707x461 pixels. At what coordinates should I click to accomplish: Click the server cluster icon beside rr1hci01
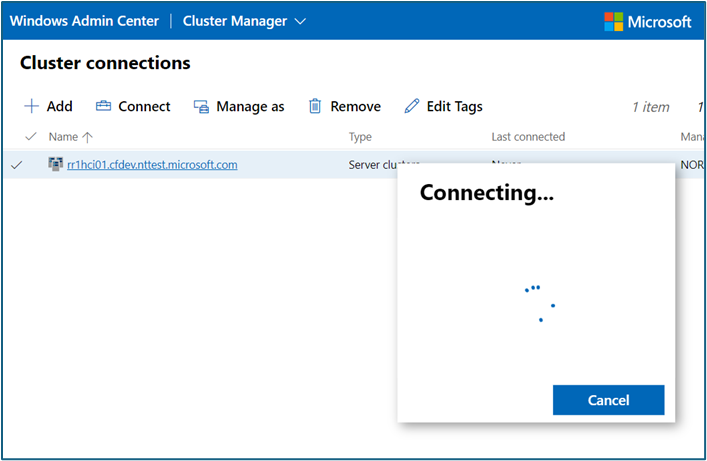click(55, 164)
